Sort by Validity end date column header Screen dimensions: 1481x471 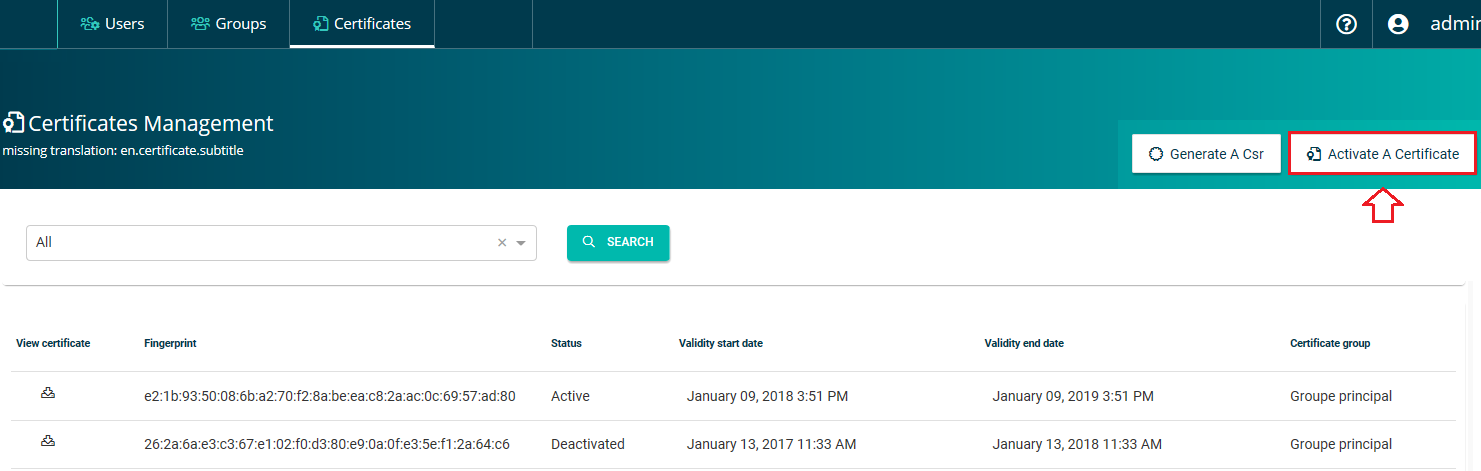click(1024, 343)
